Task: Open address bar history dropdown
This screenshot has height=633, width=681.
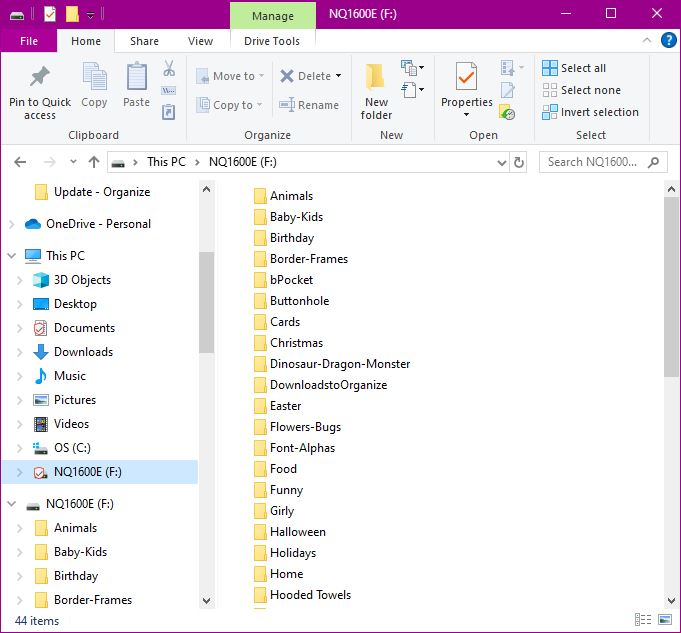Action: (x=502, y=162)
